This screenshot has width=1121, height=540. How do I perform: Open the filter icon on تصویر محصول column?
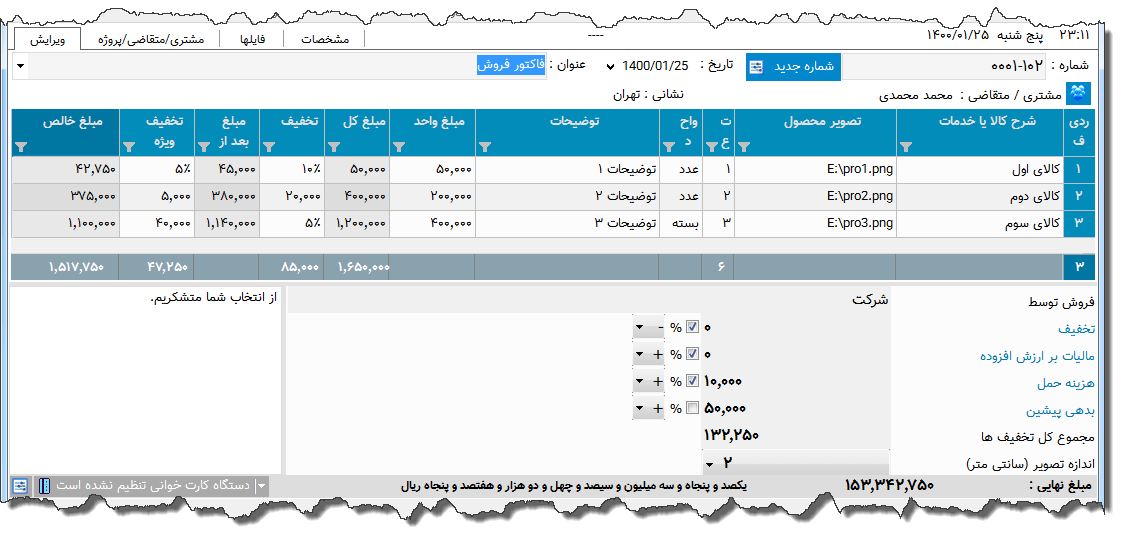coord(743,146)
